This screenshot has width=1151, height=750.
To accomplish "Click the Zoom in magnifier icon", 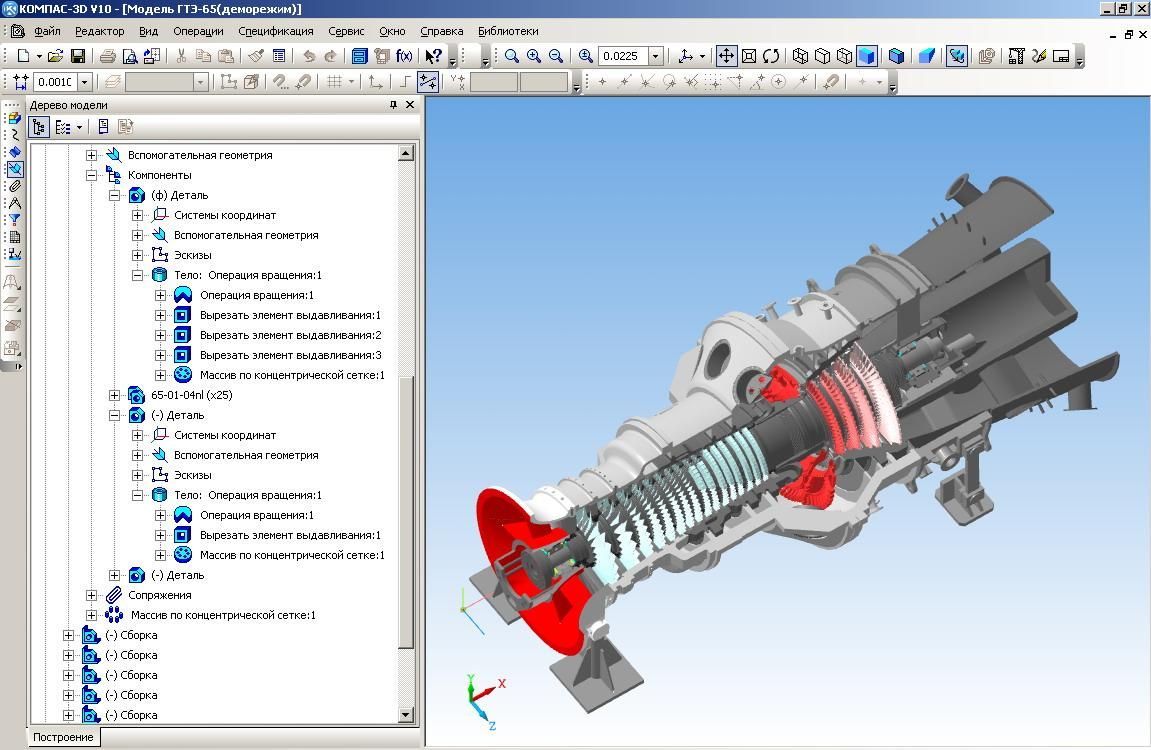I will tap(534, 57).
